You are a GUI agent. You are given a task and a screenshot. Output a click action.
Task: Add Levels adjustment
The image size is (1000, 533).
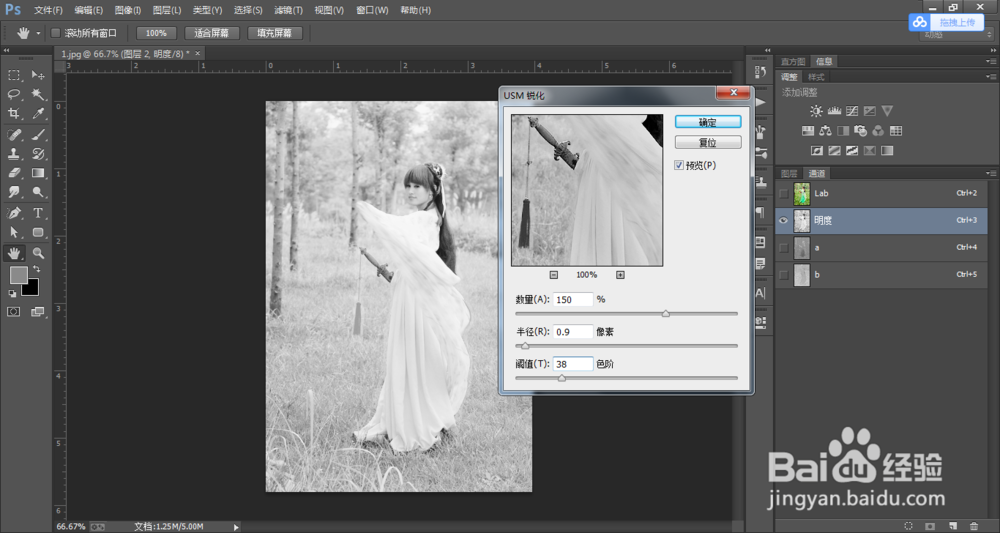coord(834,111)
